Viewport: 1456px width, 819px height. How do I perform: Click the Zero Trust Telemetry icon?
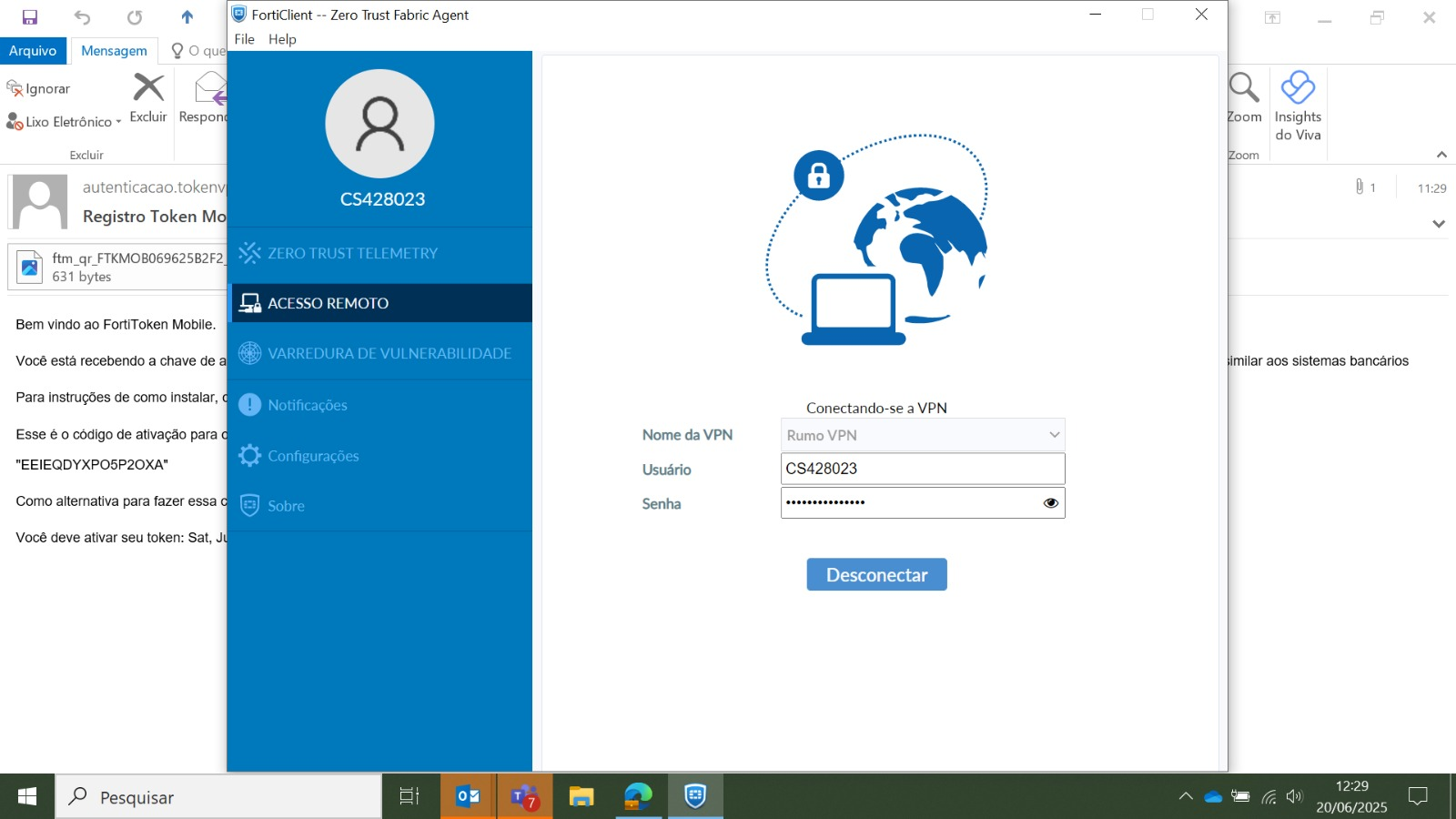pos(249,253)
